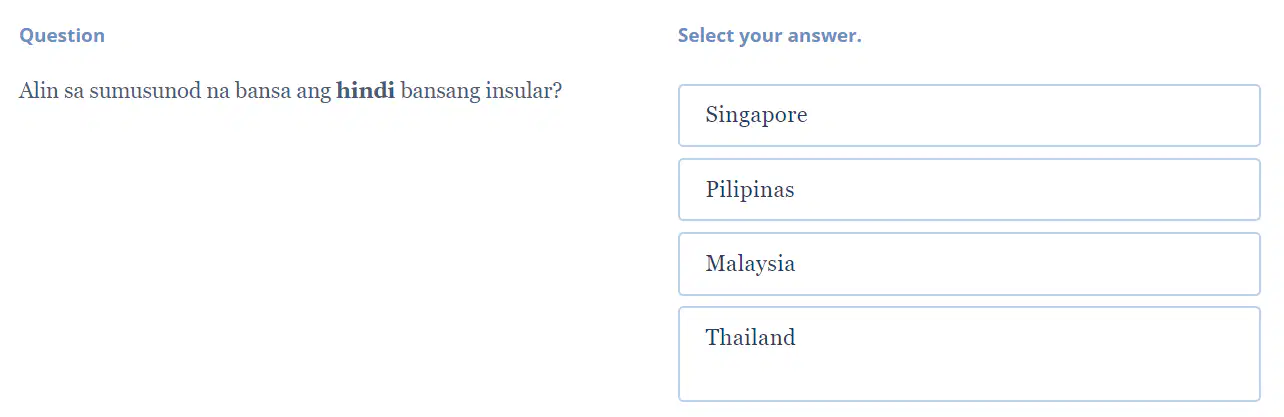
Task: Select Thailand as your answer
Action: pyautogui.click(x=969, y=354)
